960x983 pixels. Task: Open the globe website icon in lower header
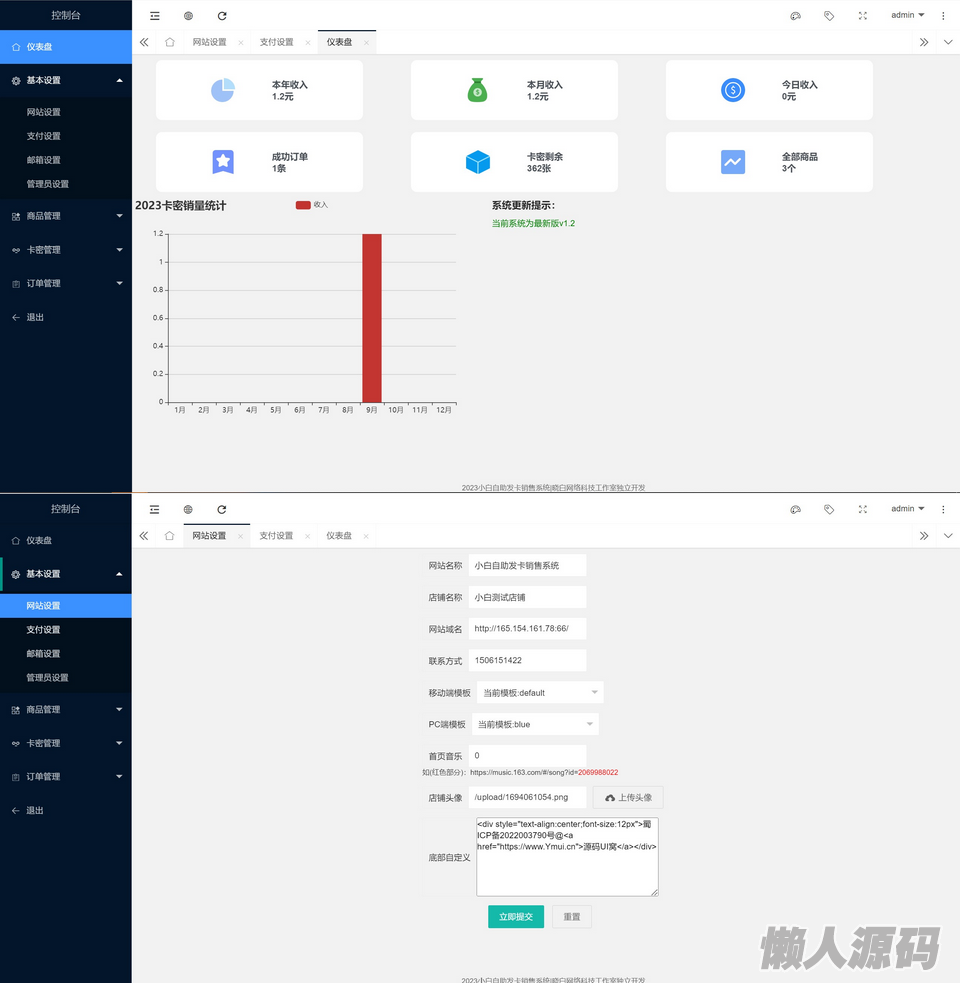click(188, 510)
